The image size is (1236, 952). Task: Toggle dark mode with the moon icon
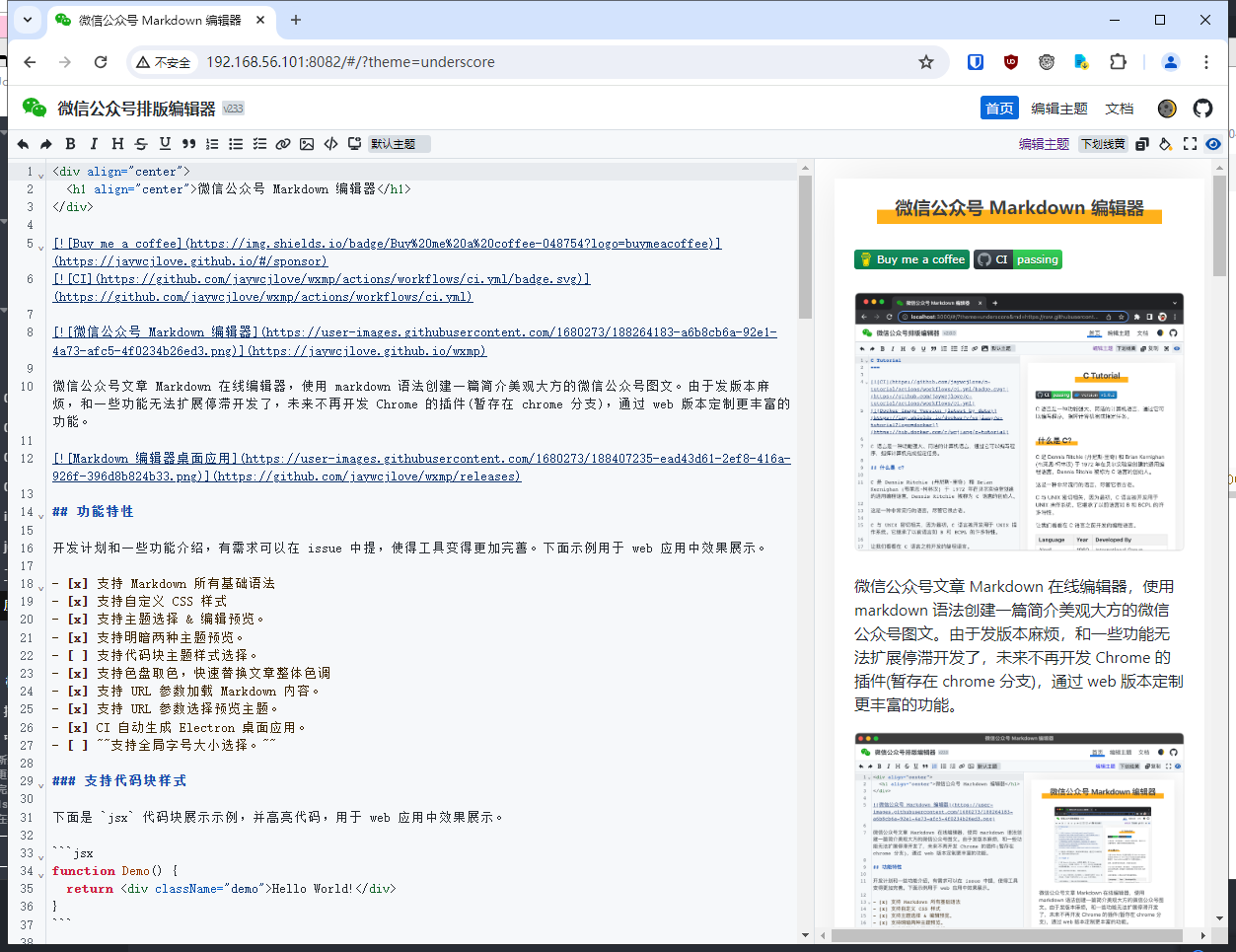[1167, 109]
